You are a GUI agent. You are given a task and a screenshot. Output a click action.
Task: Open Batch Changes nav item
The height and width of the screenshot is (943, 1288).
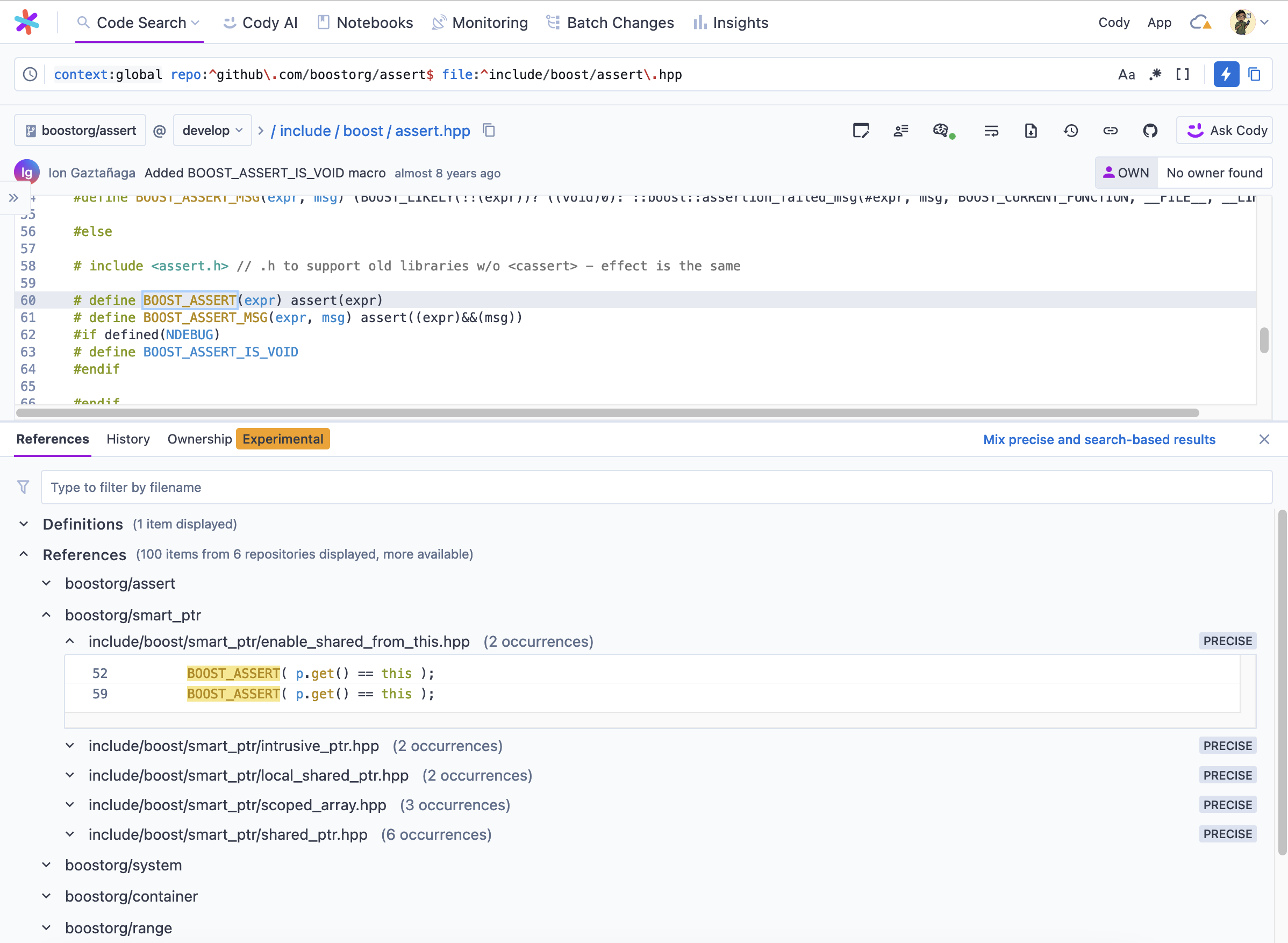click(x=610, y=22)
